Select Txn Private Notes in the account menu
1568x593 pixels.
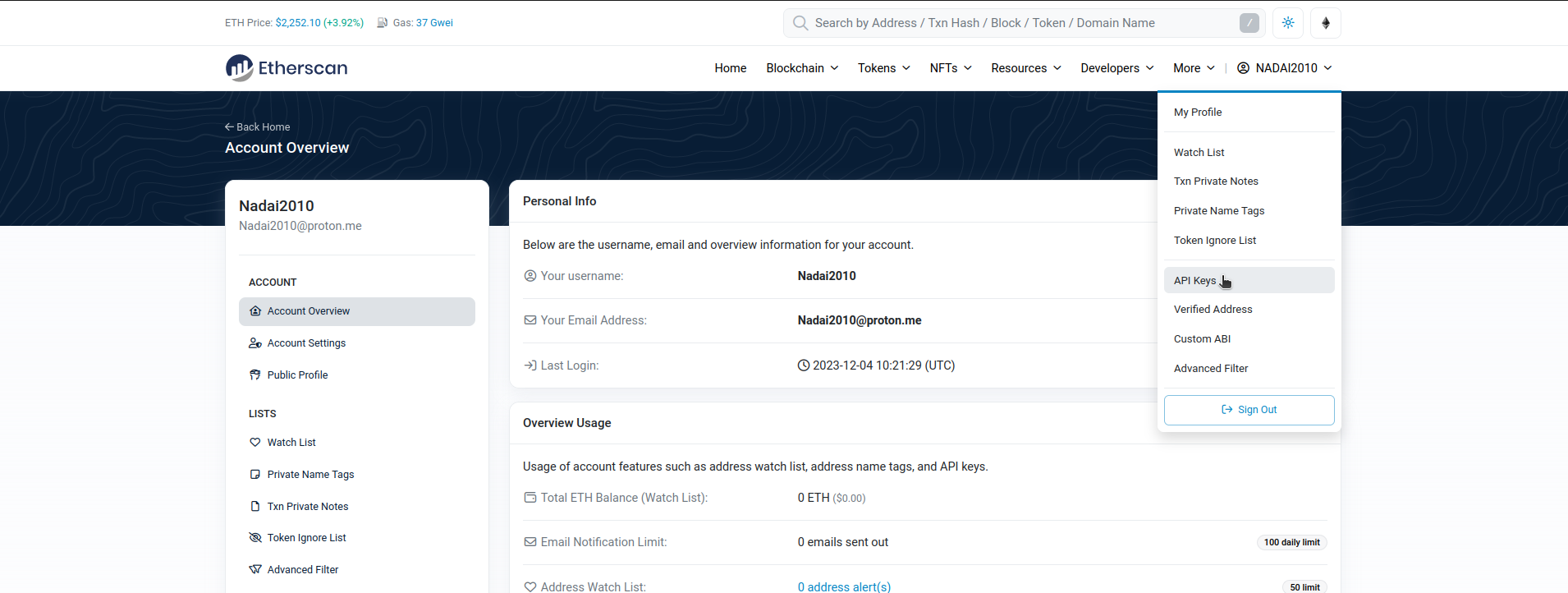[1249, 182]
